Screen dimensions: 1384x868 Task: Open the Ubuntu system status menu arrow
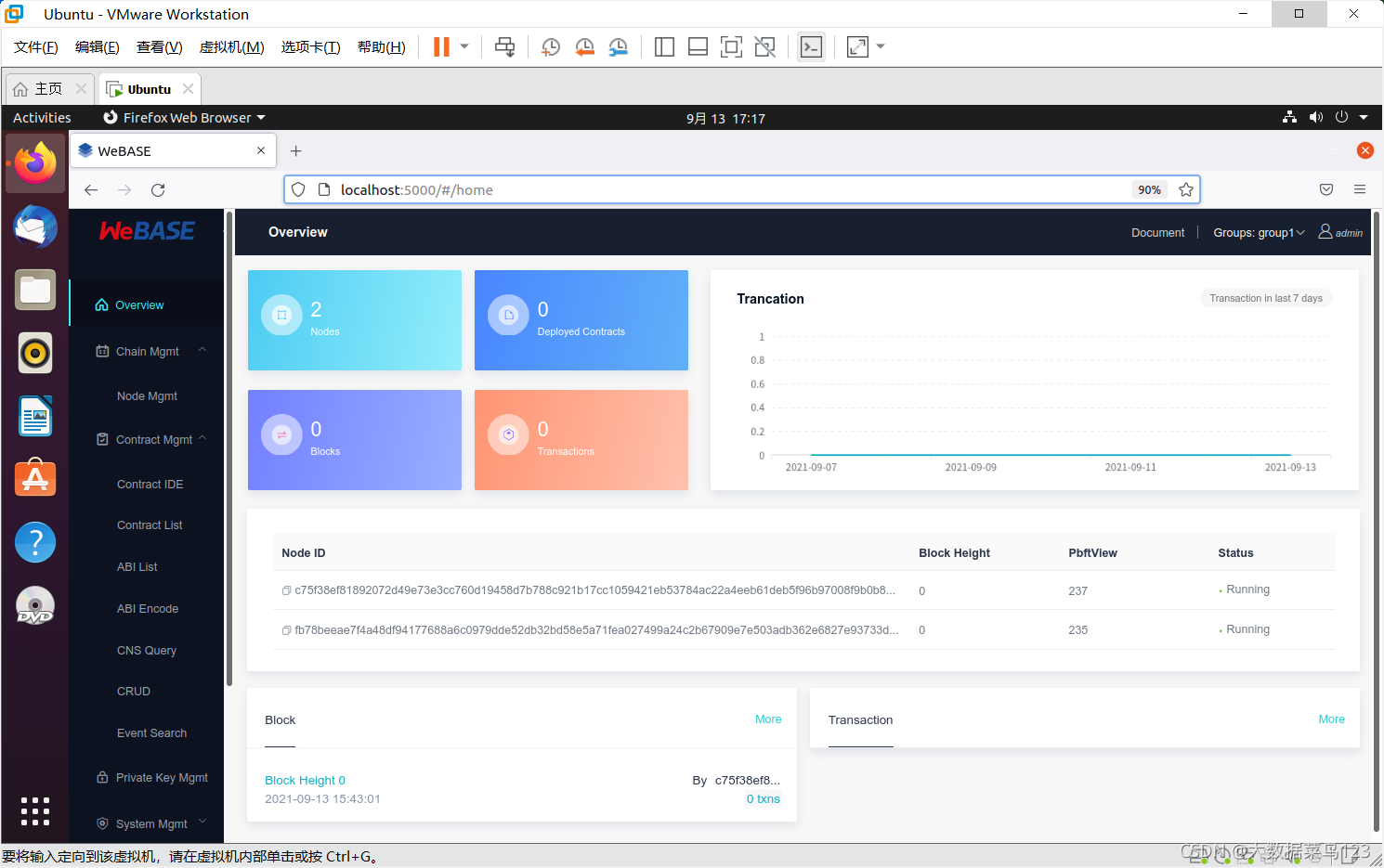(x=1364, y=118)
